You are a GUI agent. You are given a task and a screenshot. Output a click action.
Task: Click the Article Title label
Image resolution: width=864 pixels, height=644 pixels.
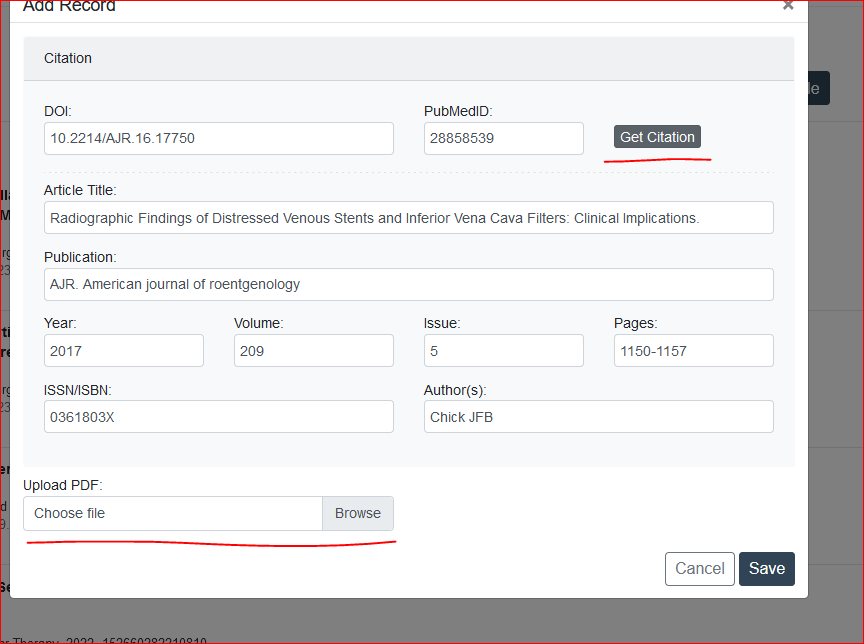(80, 190)
